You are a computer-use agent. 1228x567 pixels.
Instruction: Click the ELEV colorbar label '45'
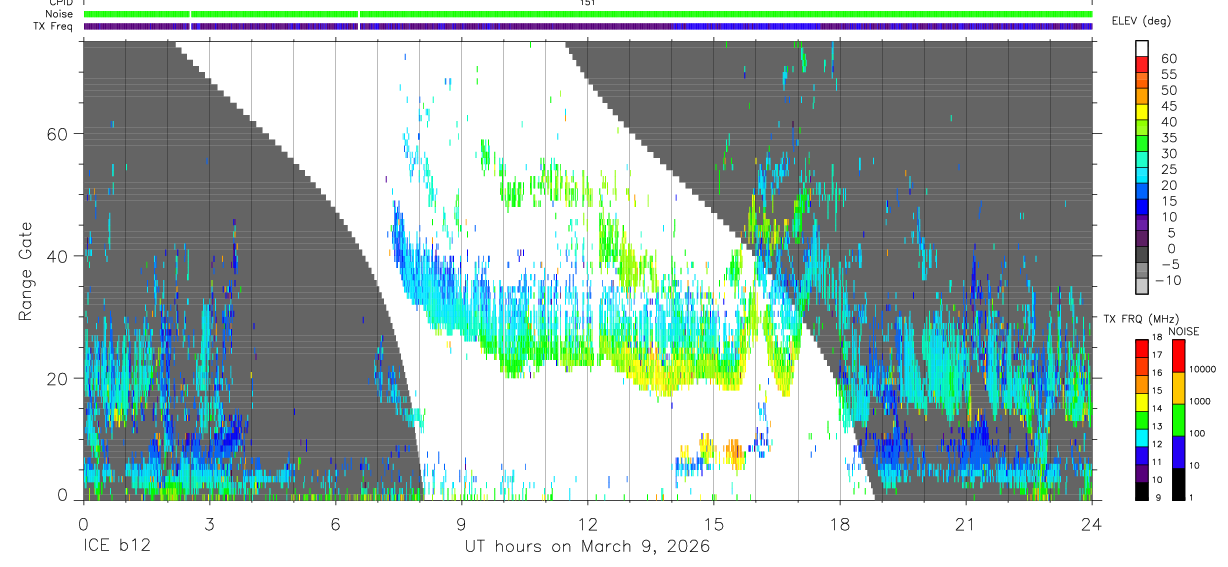coord(1169,107)
